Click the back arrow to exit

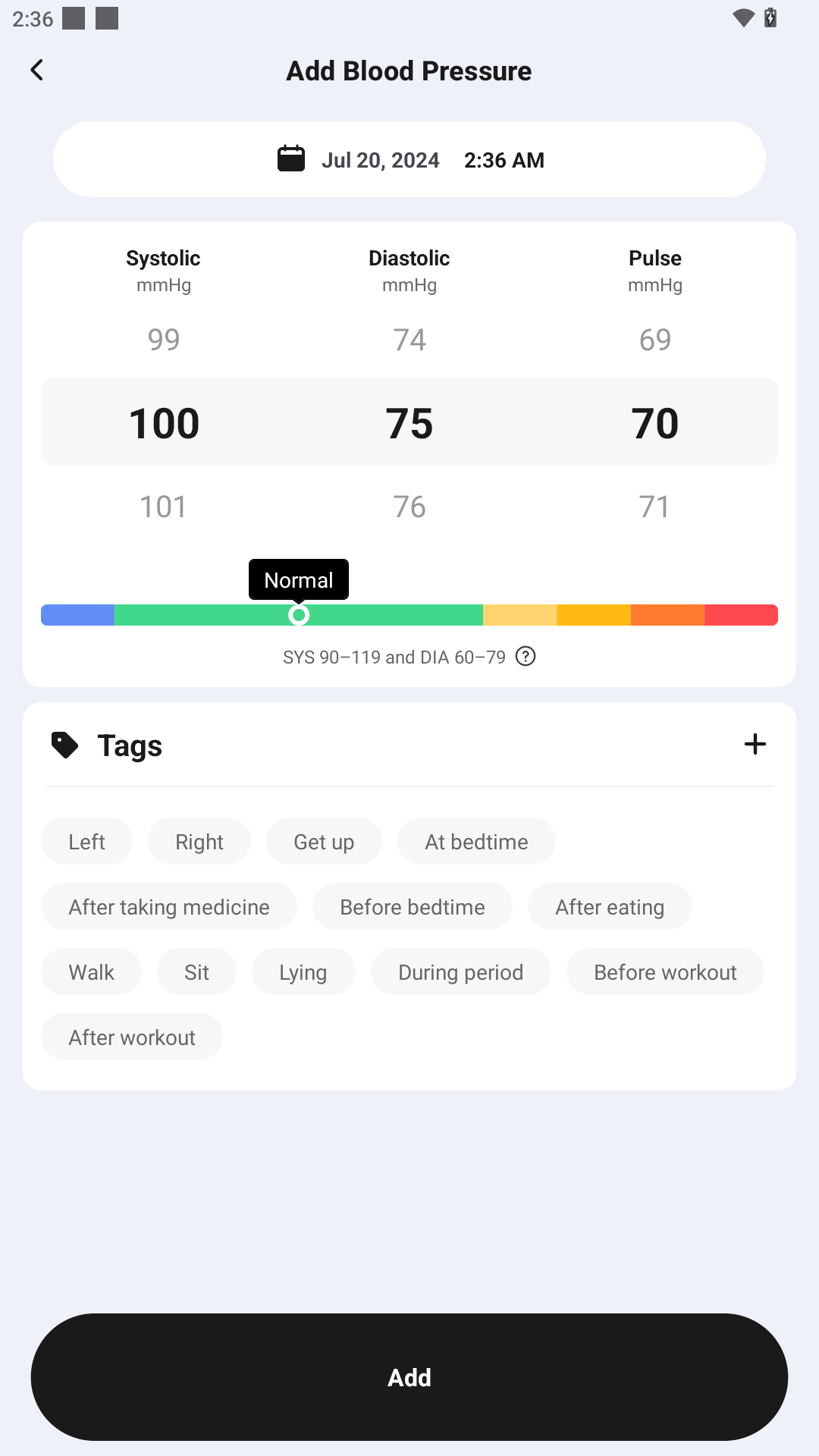[36, 69]
